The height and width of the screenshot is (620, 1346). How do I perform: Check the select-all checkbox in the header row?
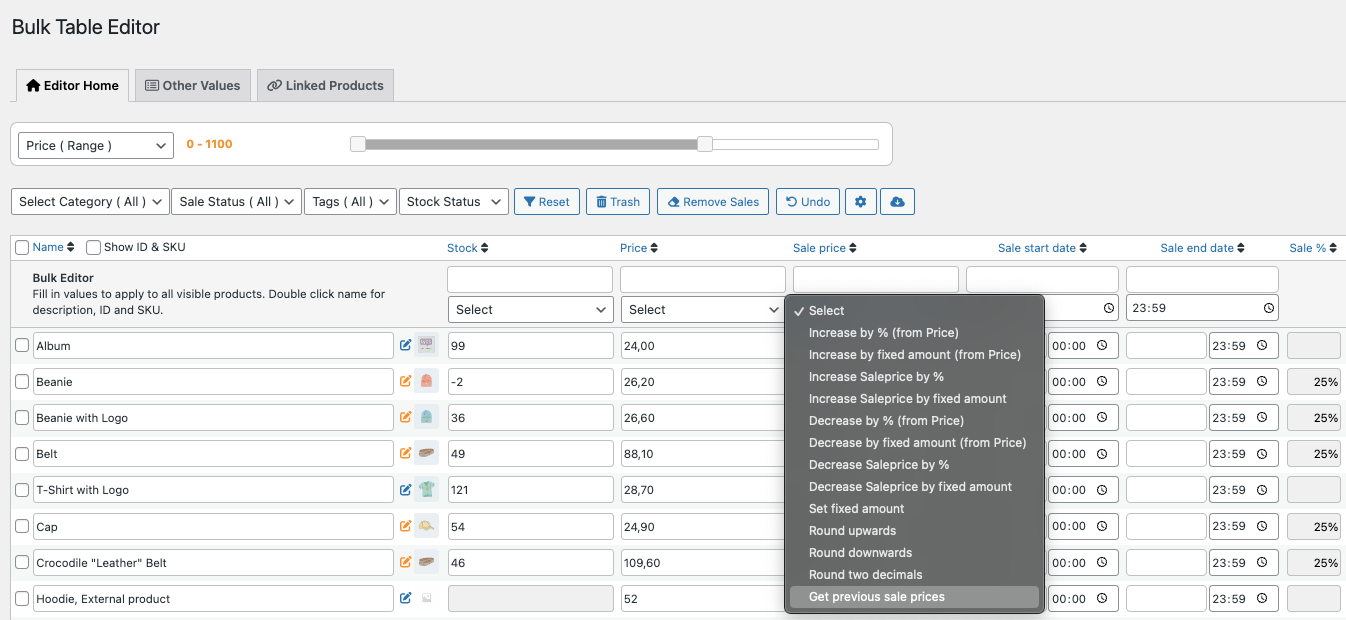[21, 246]
